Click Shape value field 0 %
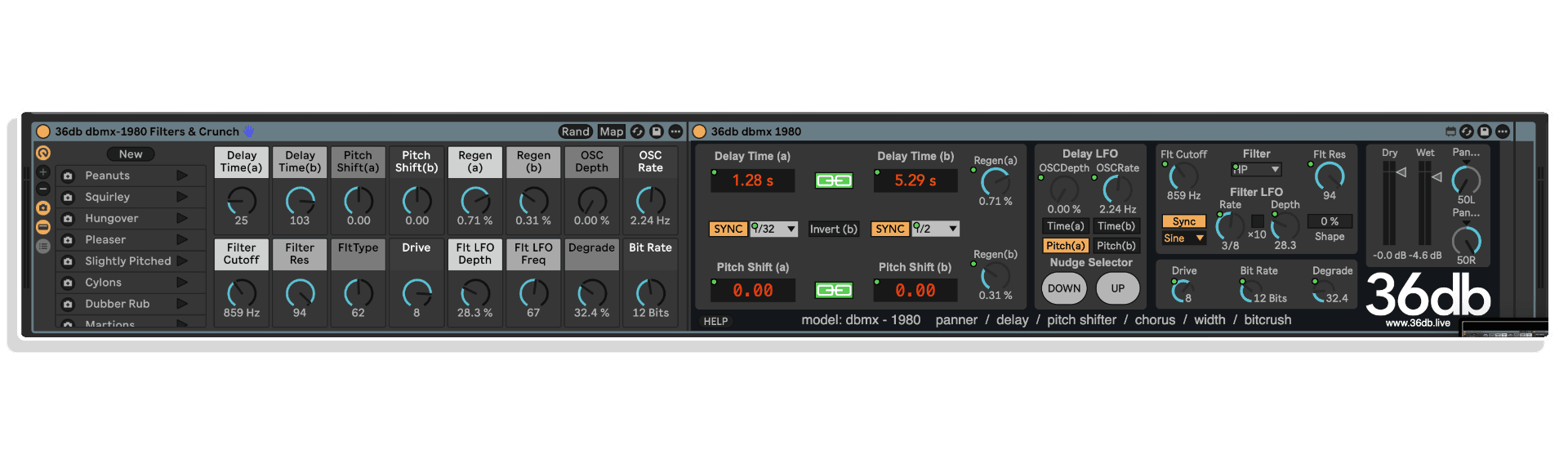Screen dimensions: 1568x450 point(1330,221)
